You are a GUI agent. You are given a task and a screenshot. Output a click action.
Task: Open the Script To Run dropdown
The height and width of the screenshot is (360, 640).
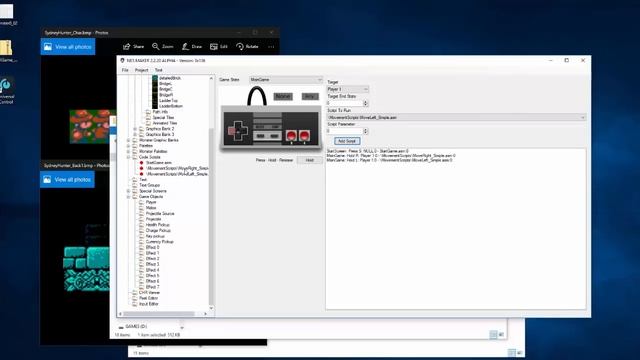pyautogui.click(x=456, y=117)
